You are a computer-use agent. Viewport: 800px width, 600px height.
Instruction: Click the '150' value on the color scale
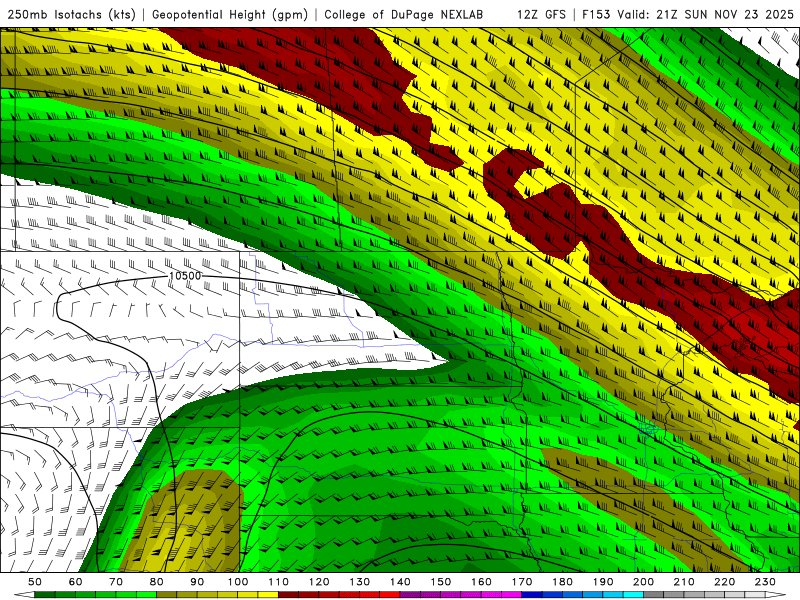click(441, 582)
